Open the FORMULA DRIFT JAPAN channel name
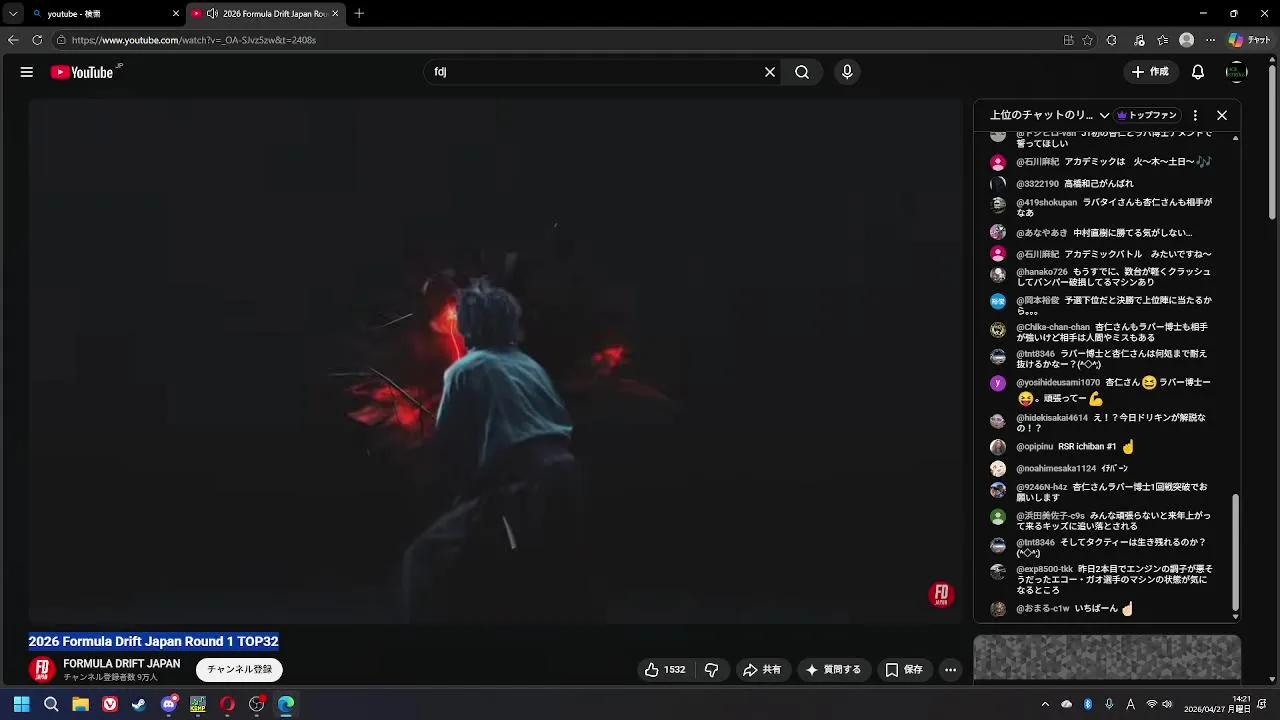This screenshot has width=1280, height=720. point(122,664)
